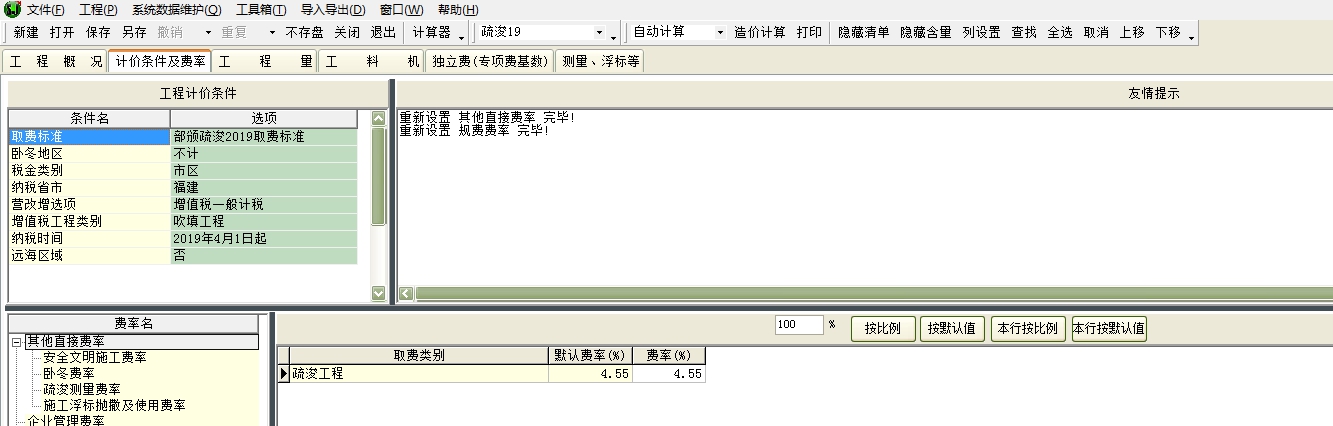Screen dimensions: 1333x426
Task: Open the 工程(P) menu
Action: coord(98,10)
